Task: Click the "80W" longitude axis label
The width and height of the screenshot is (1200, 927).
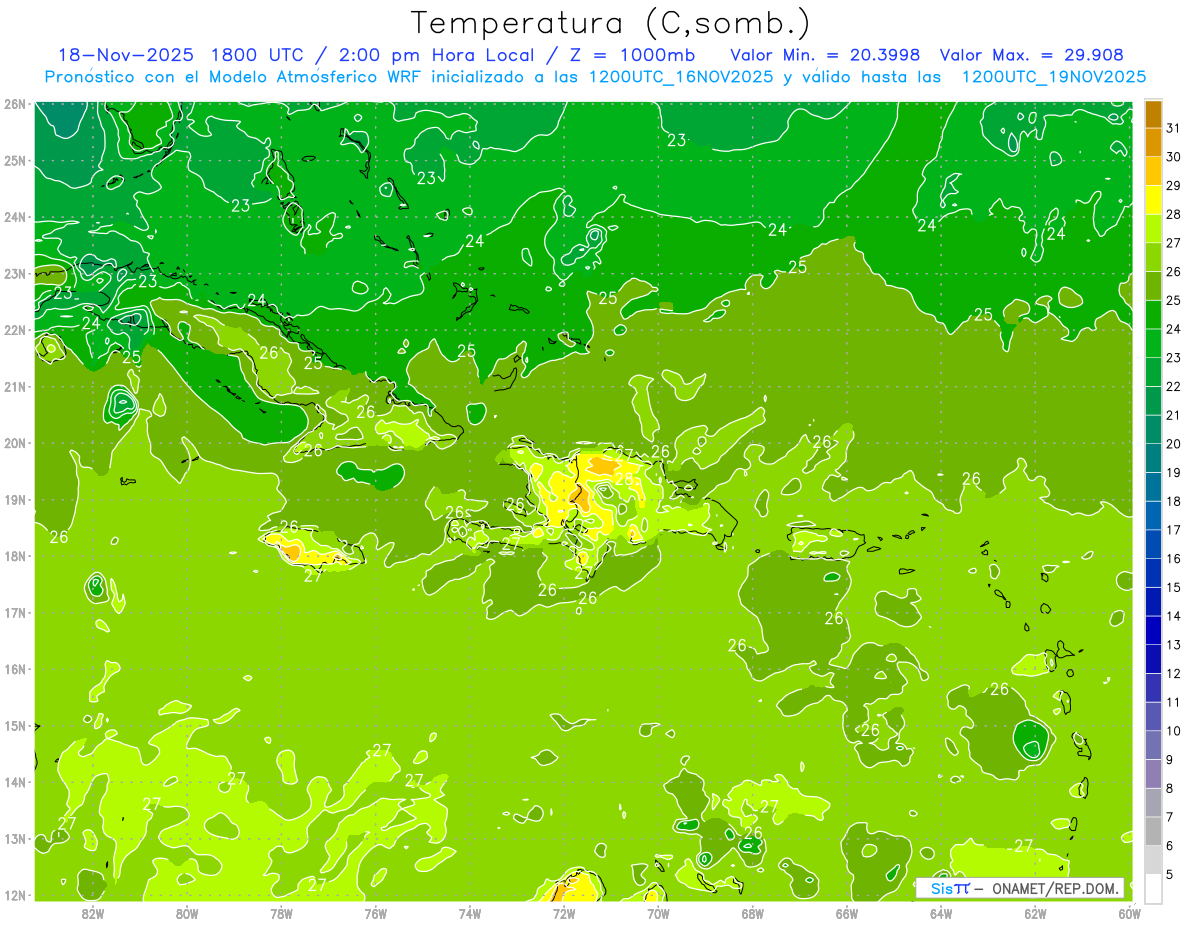Action: [187, 912]
